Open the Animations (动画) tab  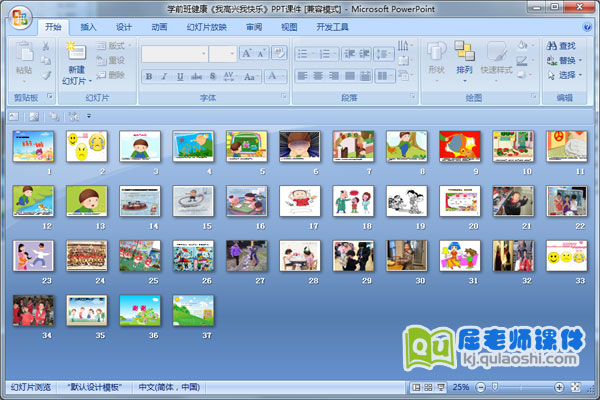pos(159,27)
